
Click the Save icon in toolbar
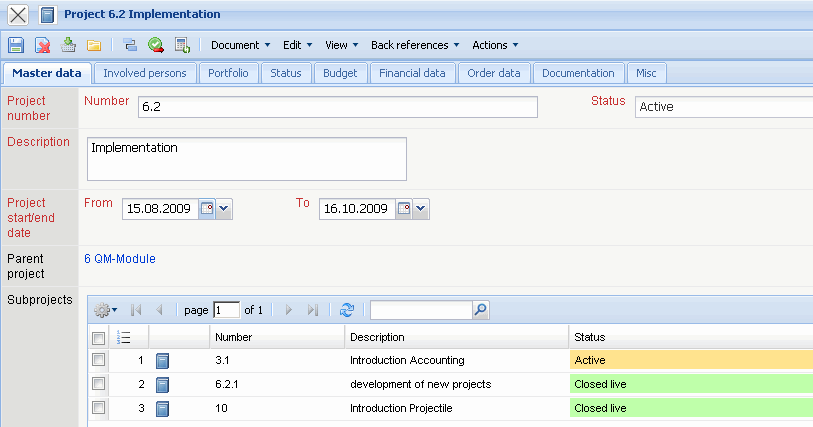16,45
